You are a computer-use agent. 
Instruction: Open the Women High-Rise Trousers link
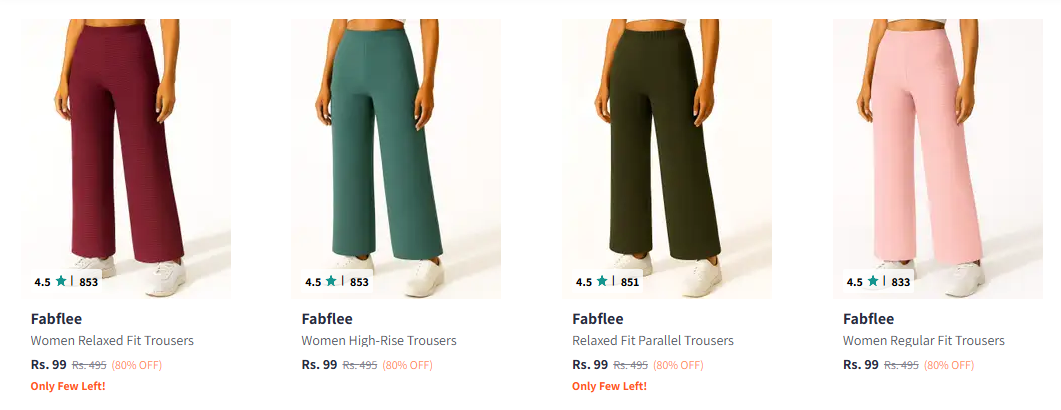point(379,341)
